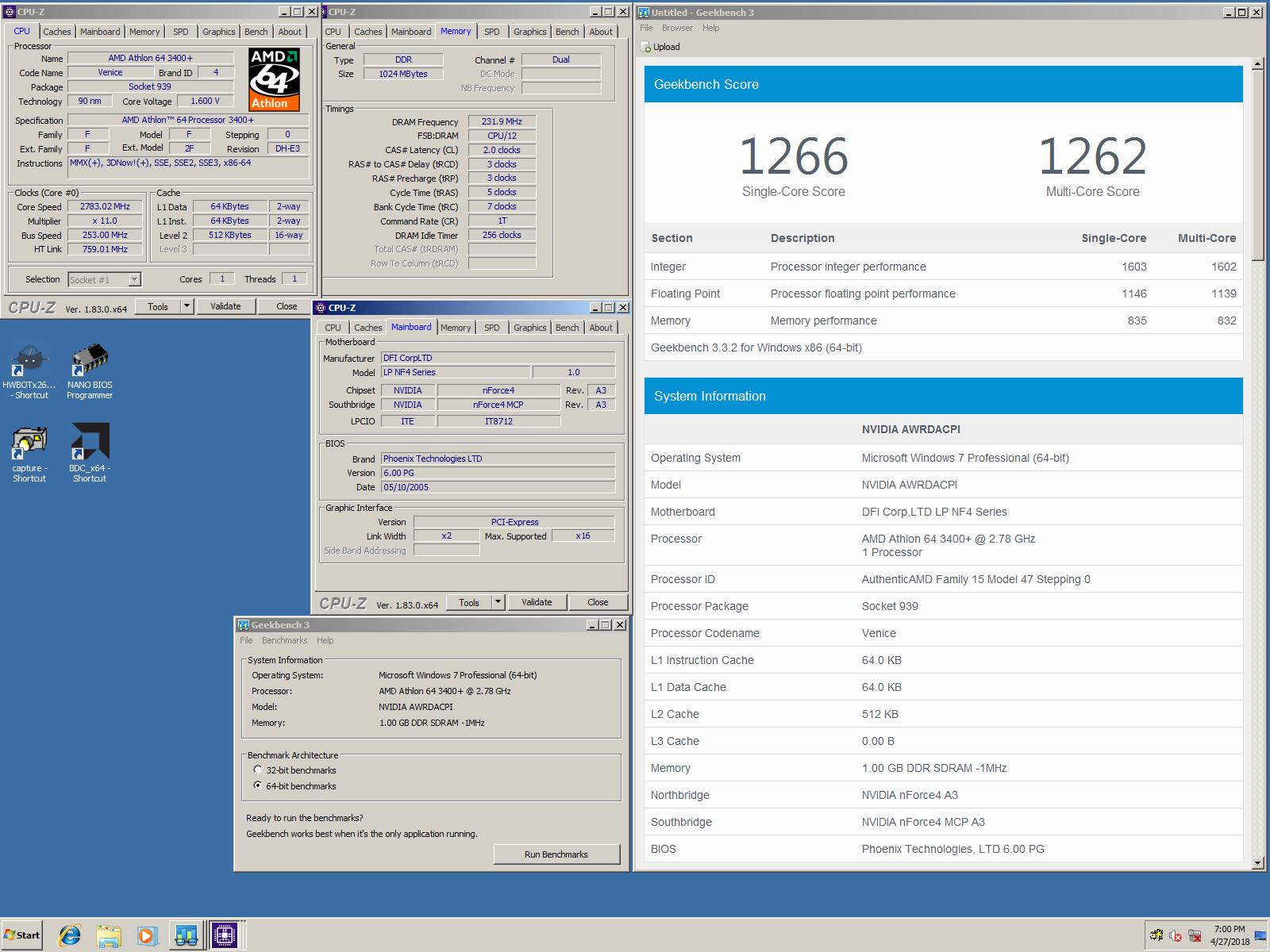Click the single-core score 1266
This screenshot has height=952, width=1270.
pos(794,156)
